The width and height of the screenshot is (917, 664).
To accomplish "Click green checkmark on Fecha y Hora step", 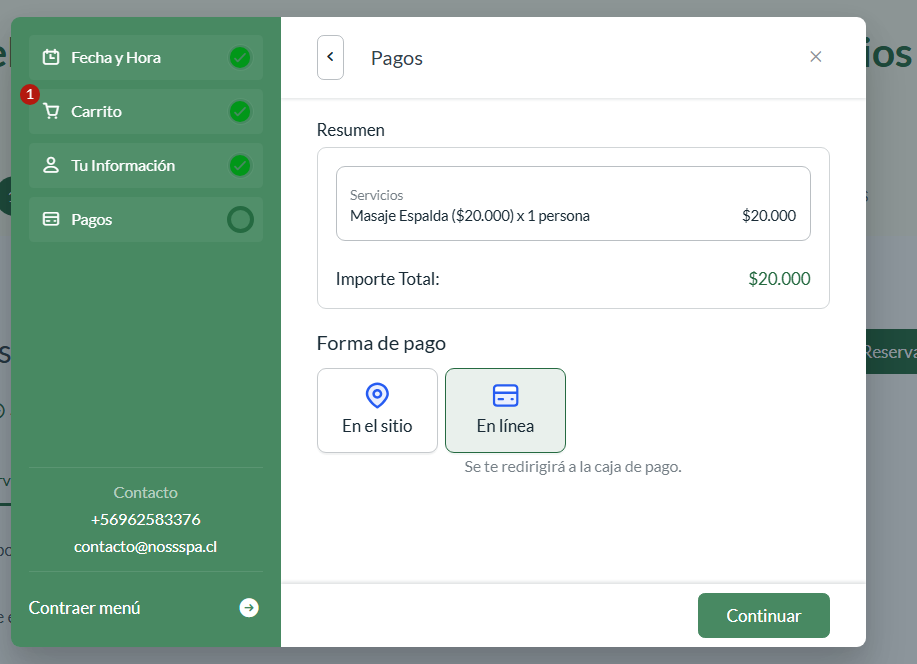I will [x=240, y=58].
